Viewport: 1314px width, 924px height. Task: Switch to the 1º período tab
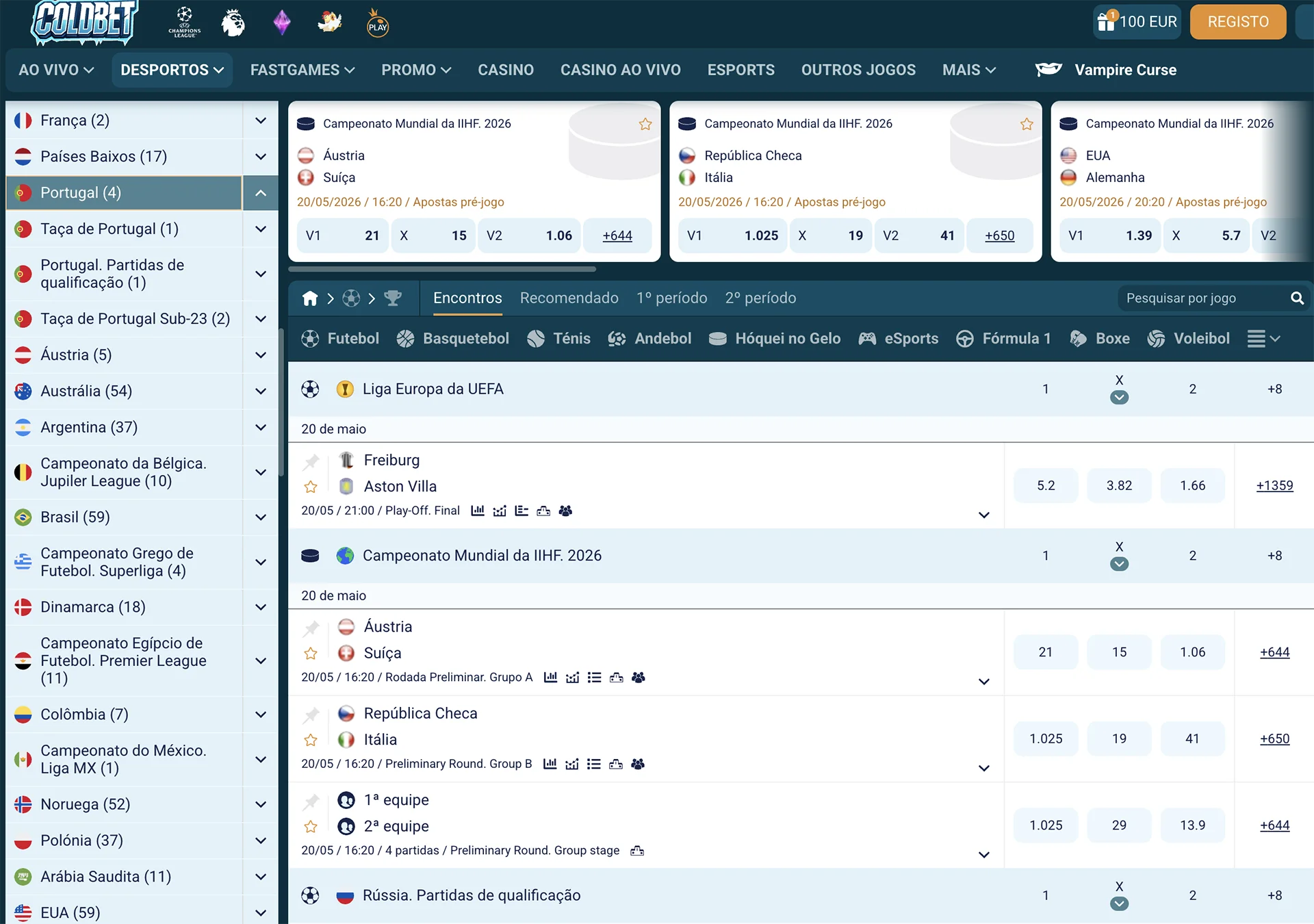tap(672, 298)
